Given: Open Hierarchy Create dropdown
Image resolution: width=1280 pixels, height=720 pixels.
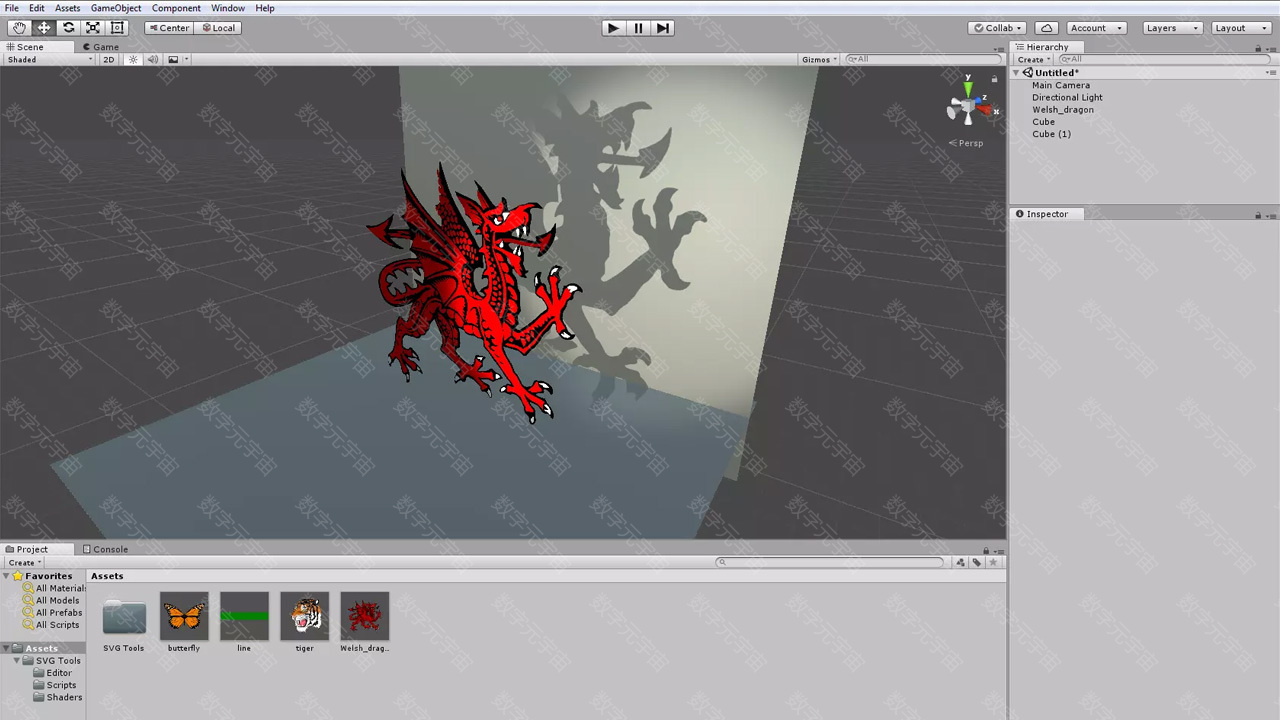Looking at the screenshot, I should 1034,60.
